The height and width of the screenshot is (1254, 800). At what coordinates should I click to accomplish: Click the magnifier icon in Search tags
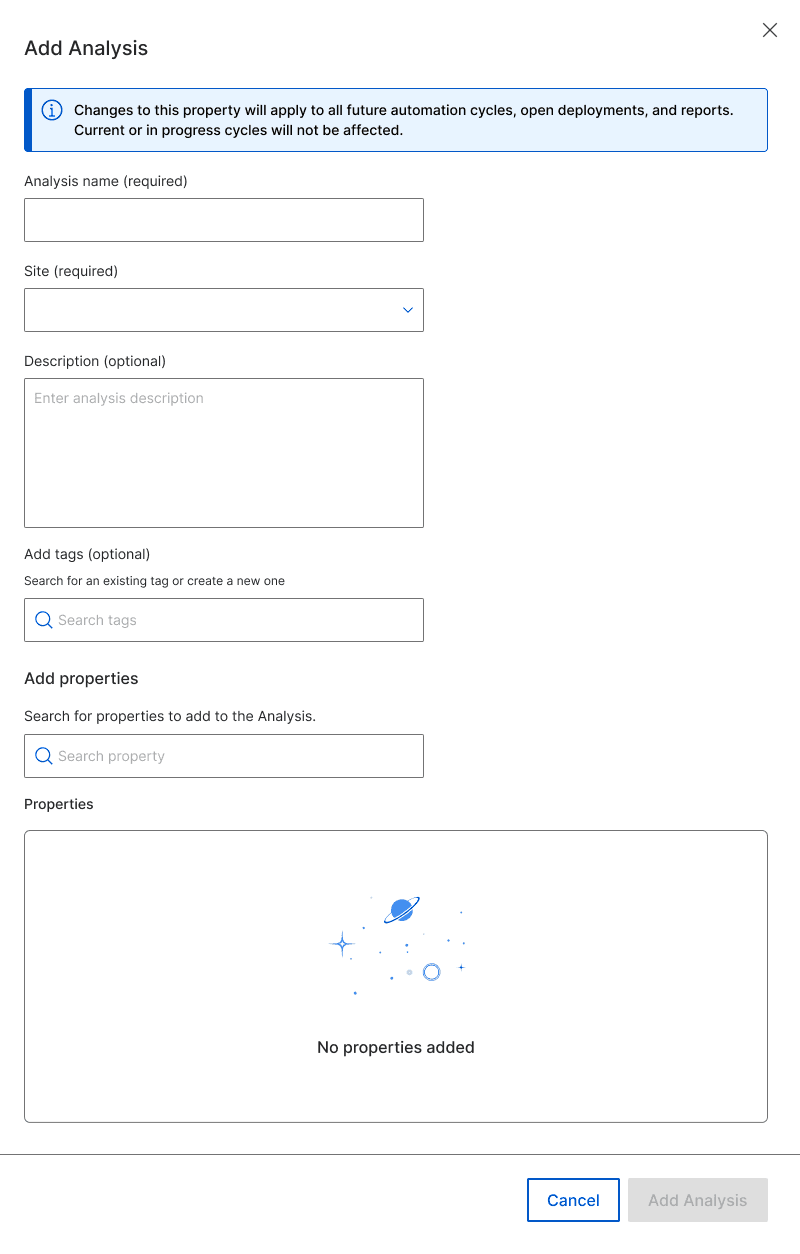[44, 620]
